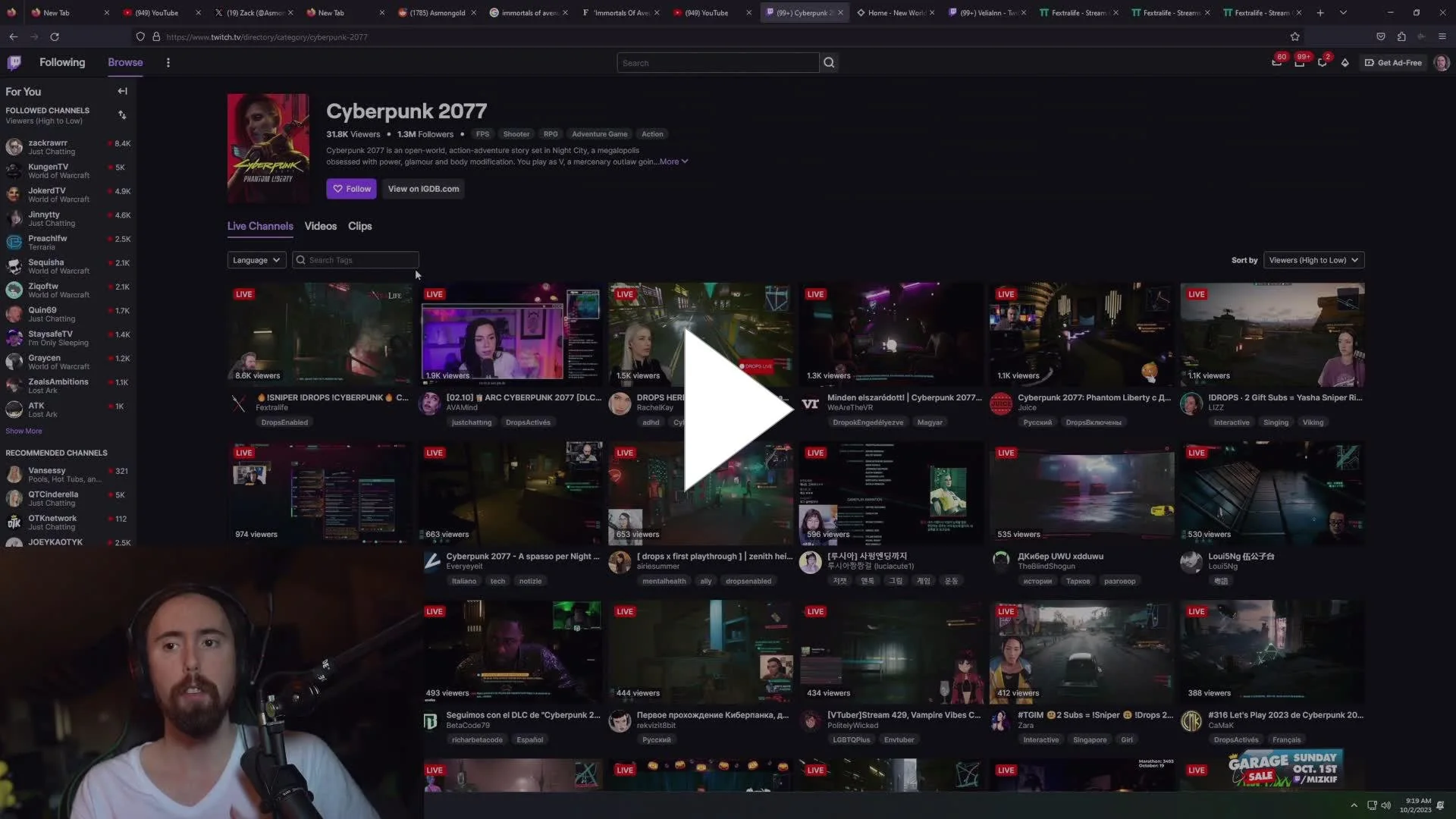
Task: Show more followed channels
Action: coord(24,431)
